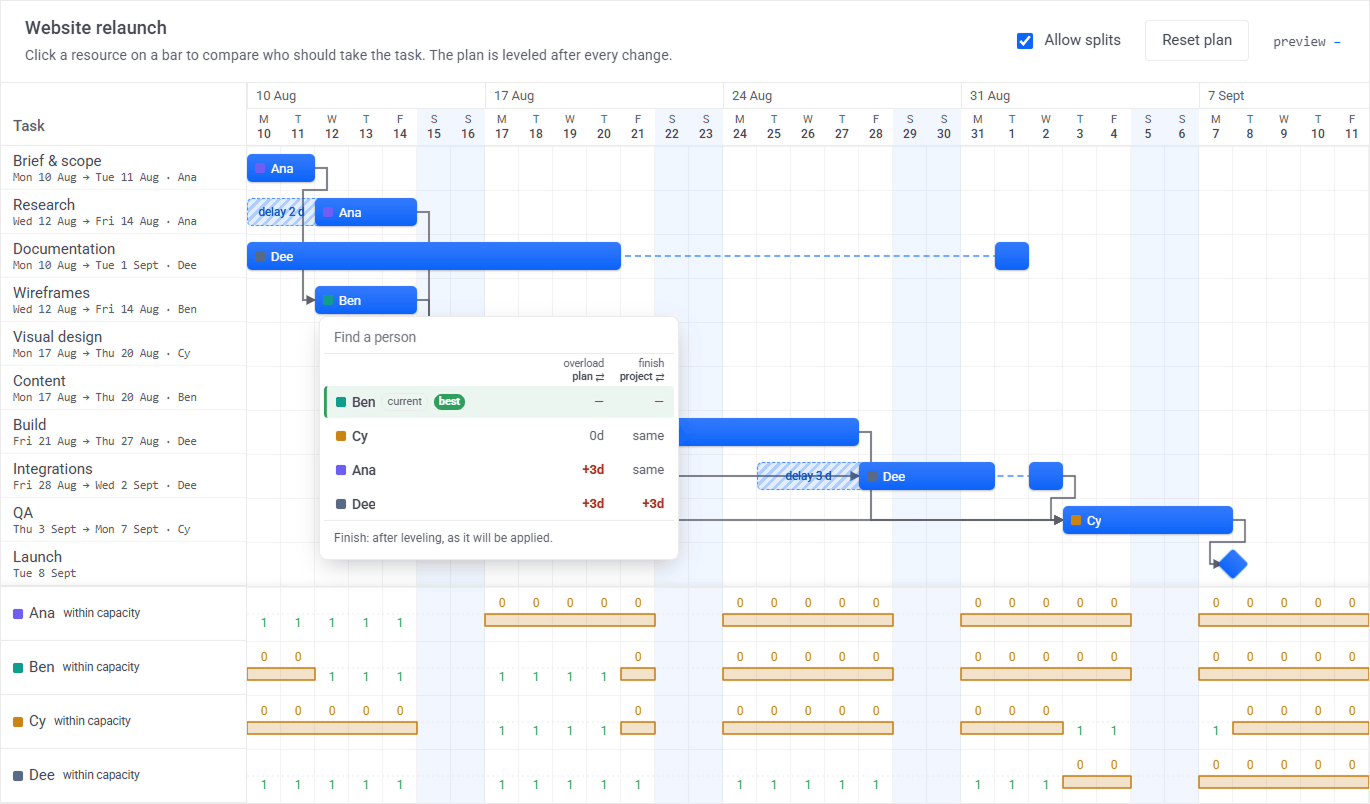The height and width of the screenshot is (804, 1370).
Task: Click the 'QA' task name
Action: [23, 513]
